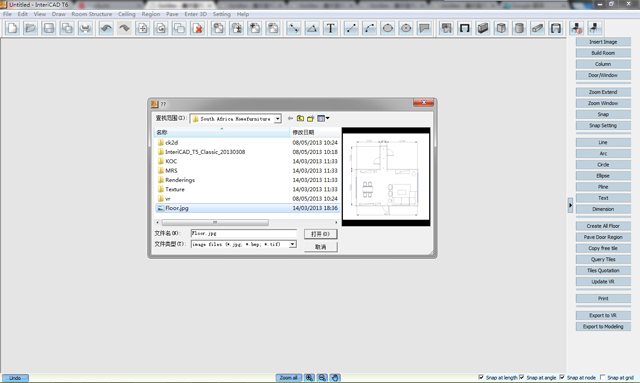Select the Texture folder

pos(175,189)
